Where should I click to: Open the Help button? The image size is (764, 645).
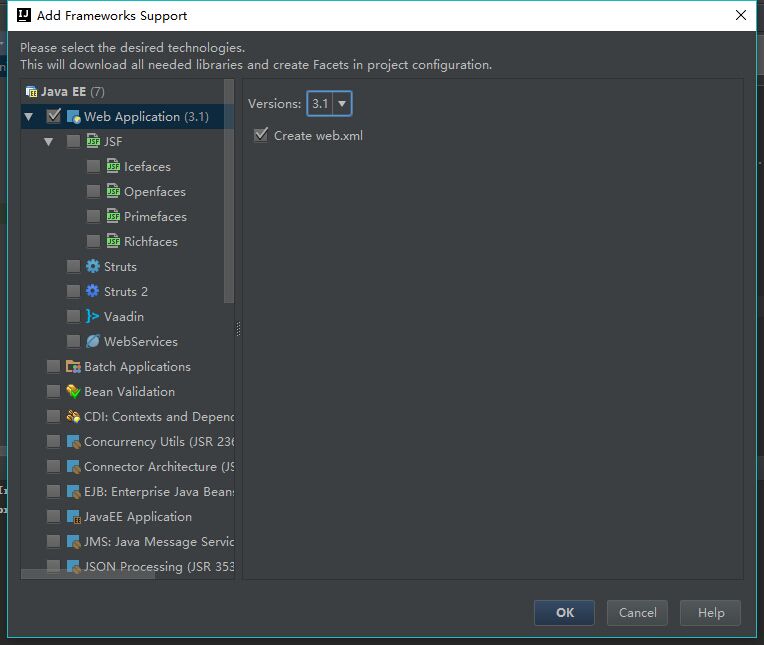point(710,612)
